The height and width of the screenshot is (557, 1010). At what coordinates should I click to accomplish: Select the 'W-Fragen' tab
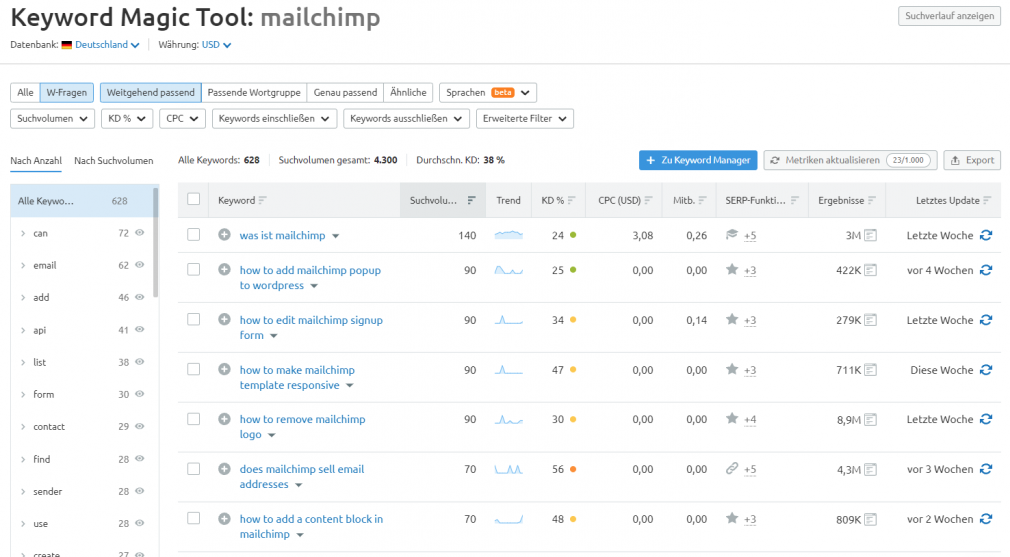[x=67, y=93]
